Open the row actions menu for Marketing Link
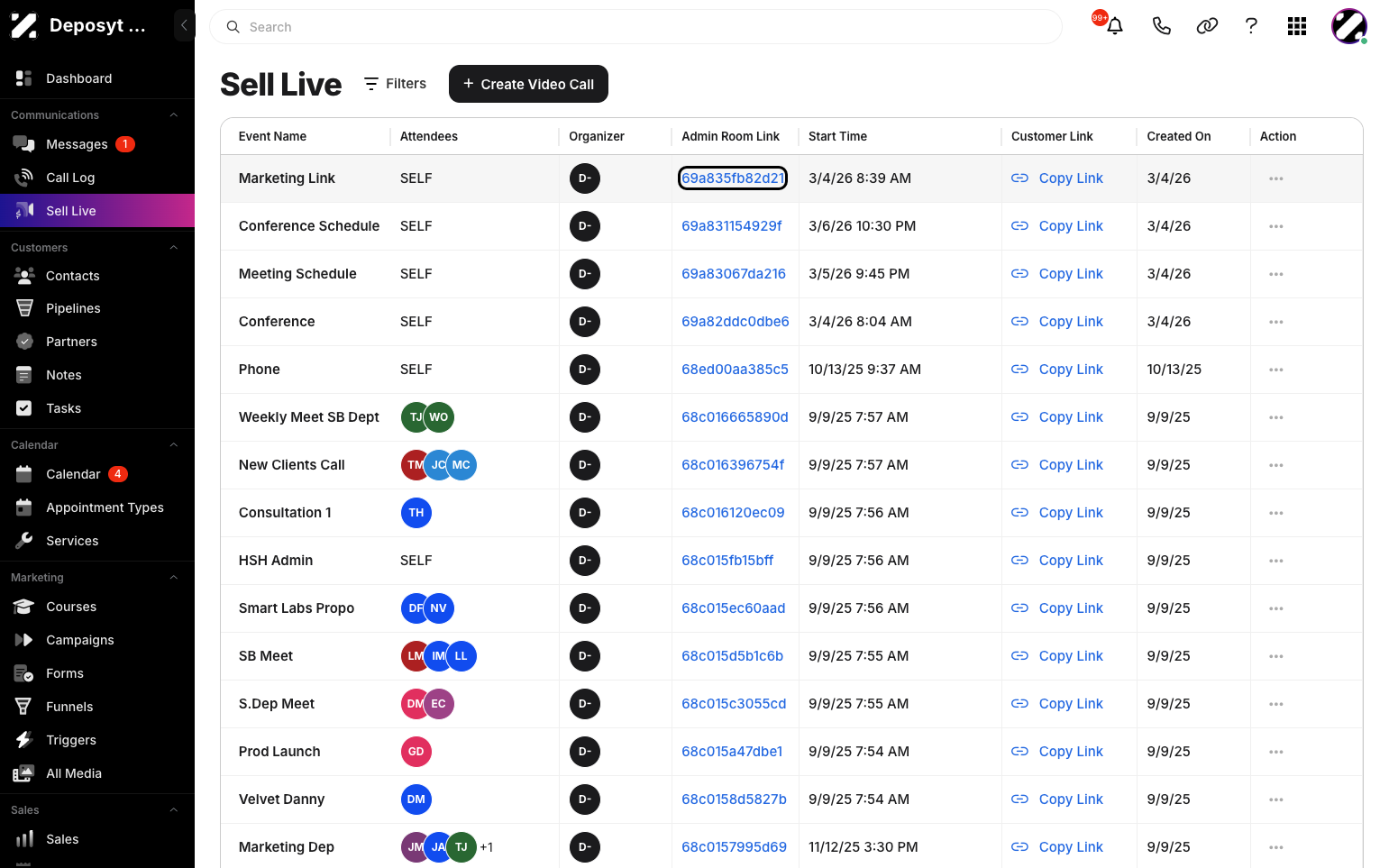Viewport: 1389px width, 868px height. [1275, 178]
